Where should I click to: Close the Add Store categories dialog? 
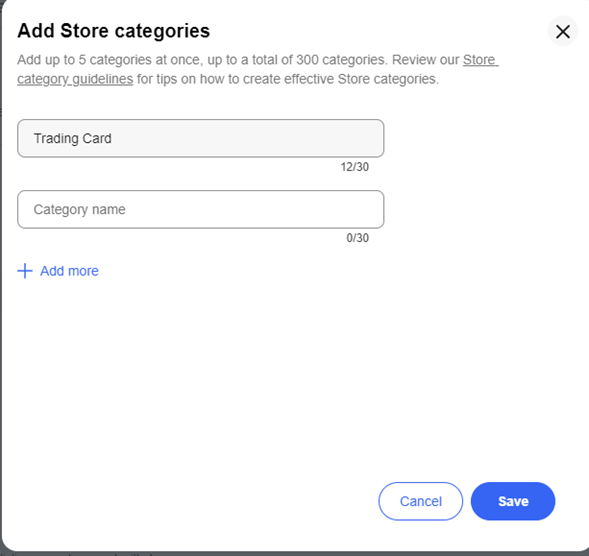(x=562, y=32)
